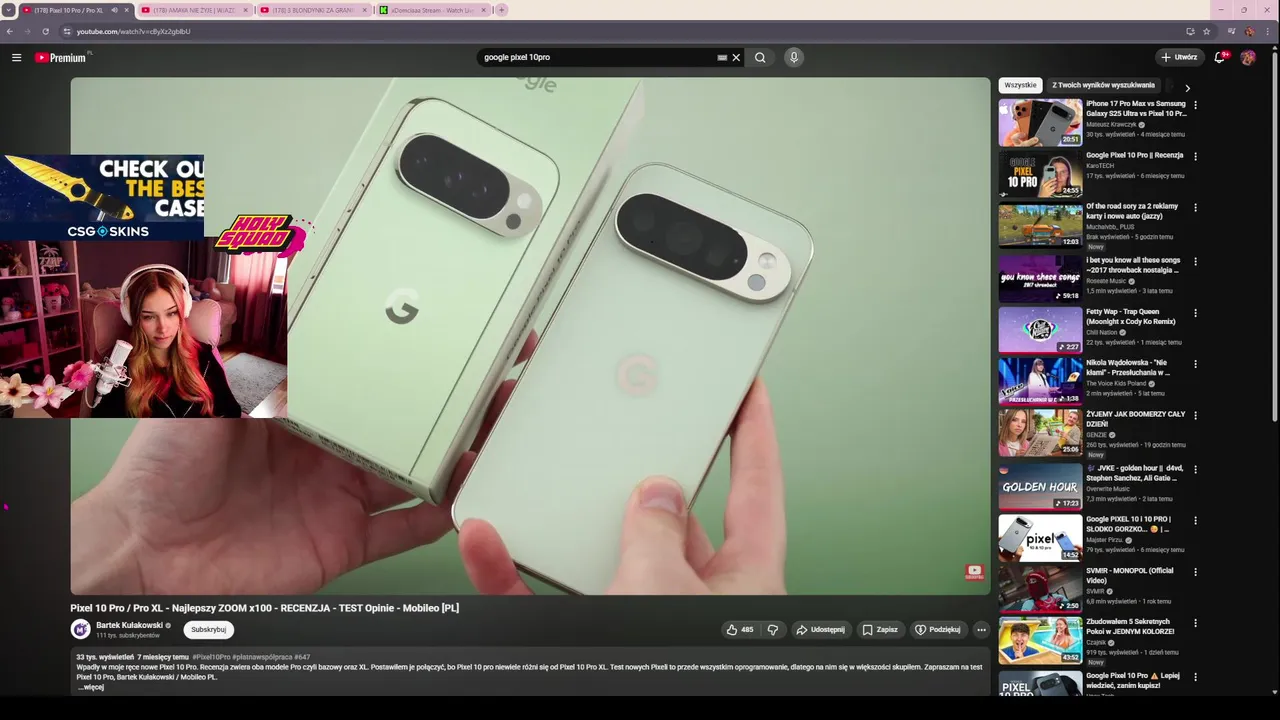The image size is (1280, 720).
Task: Open Nikola Wądołowska Voice Kids thumbnail
Action: (x=1040, y=381)
